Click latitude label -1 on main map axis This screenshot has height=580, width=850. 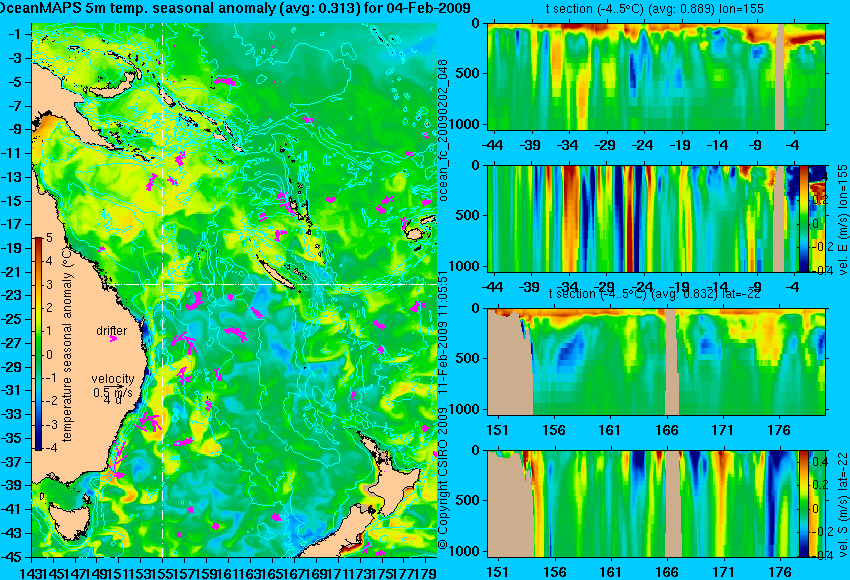(x=15, y=34)
